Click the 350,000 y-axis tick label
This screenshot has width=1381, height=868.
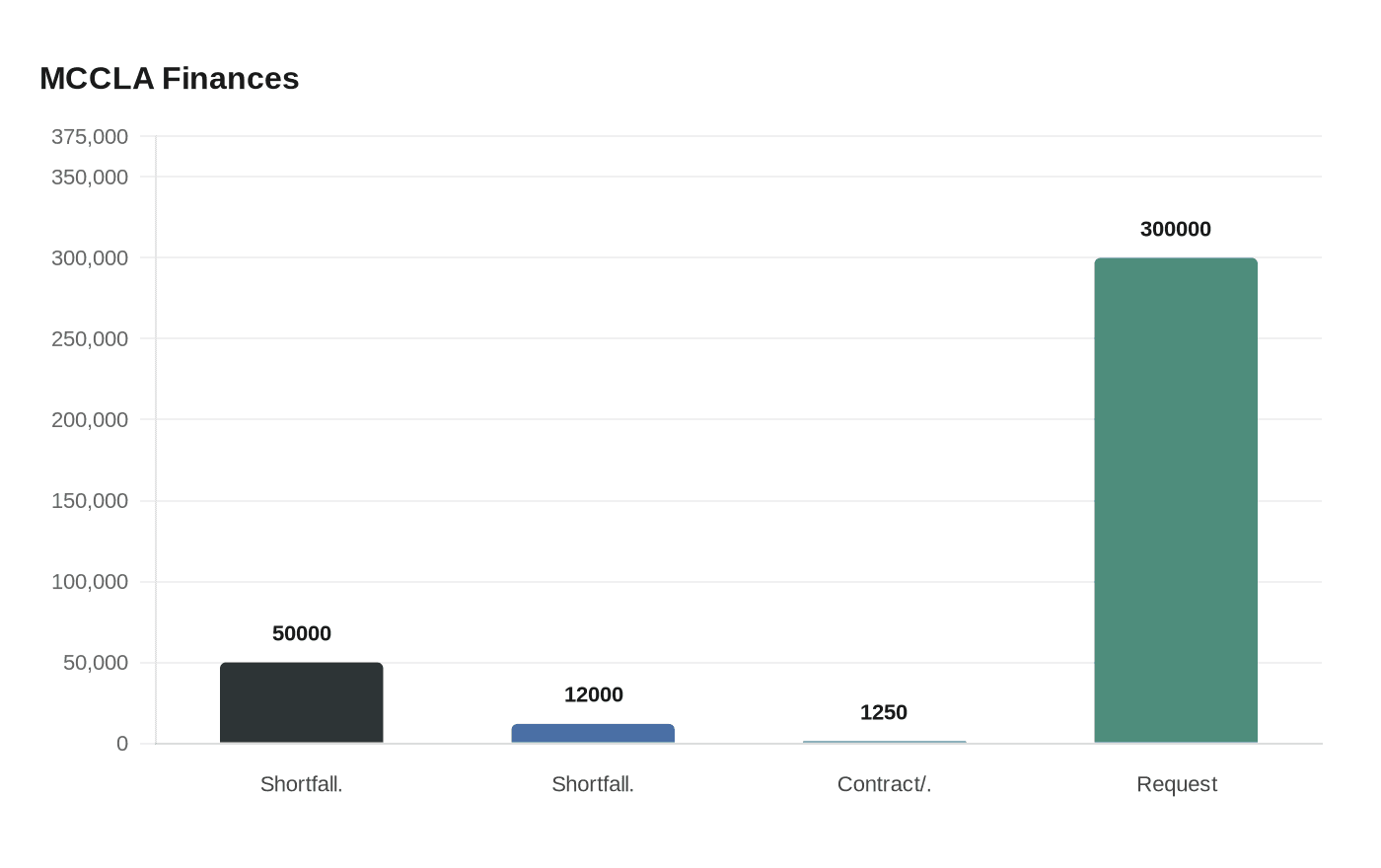[90, 177]
